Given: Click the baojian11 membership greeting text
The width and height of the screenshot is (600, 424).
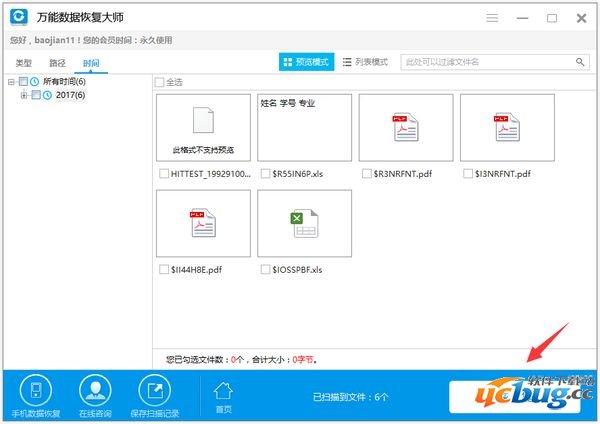Looking at the screenshot, I should [91, 40].
